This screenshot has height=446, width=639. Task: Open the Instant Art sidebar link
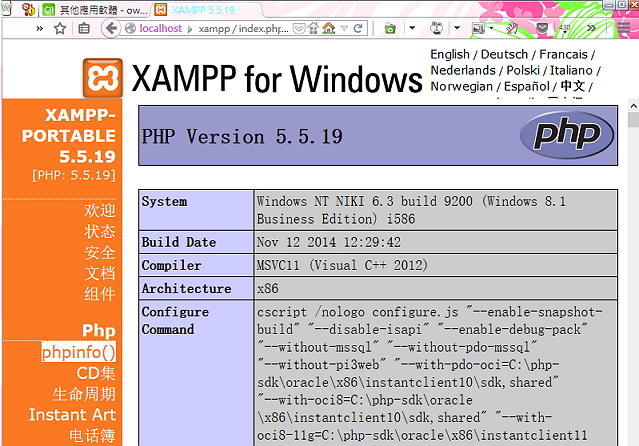pos(73,415)
